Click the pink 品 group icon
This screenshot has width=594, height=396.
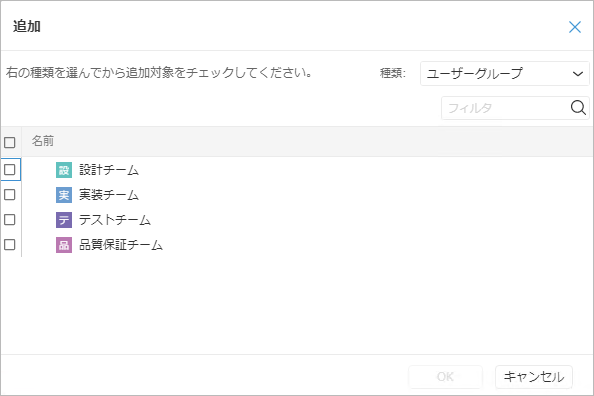tap(64, 245)
